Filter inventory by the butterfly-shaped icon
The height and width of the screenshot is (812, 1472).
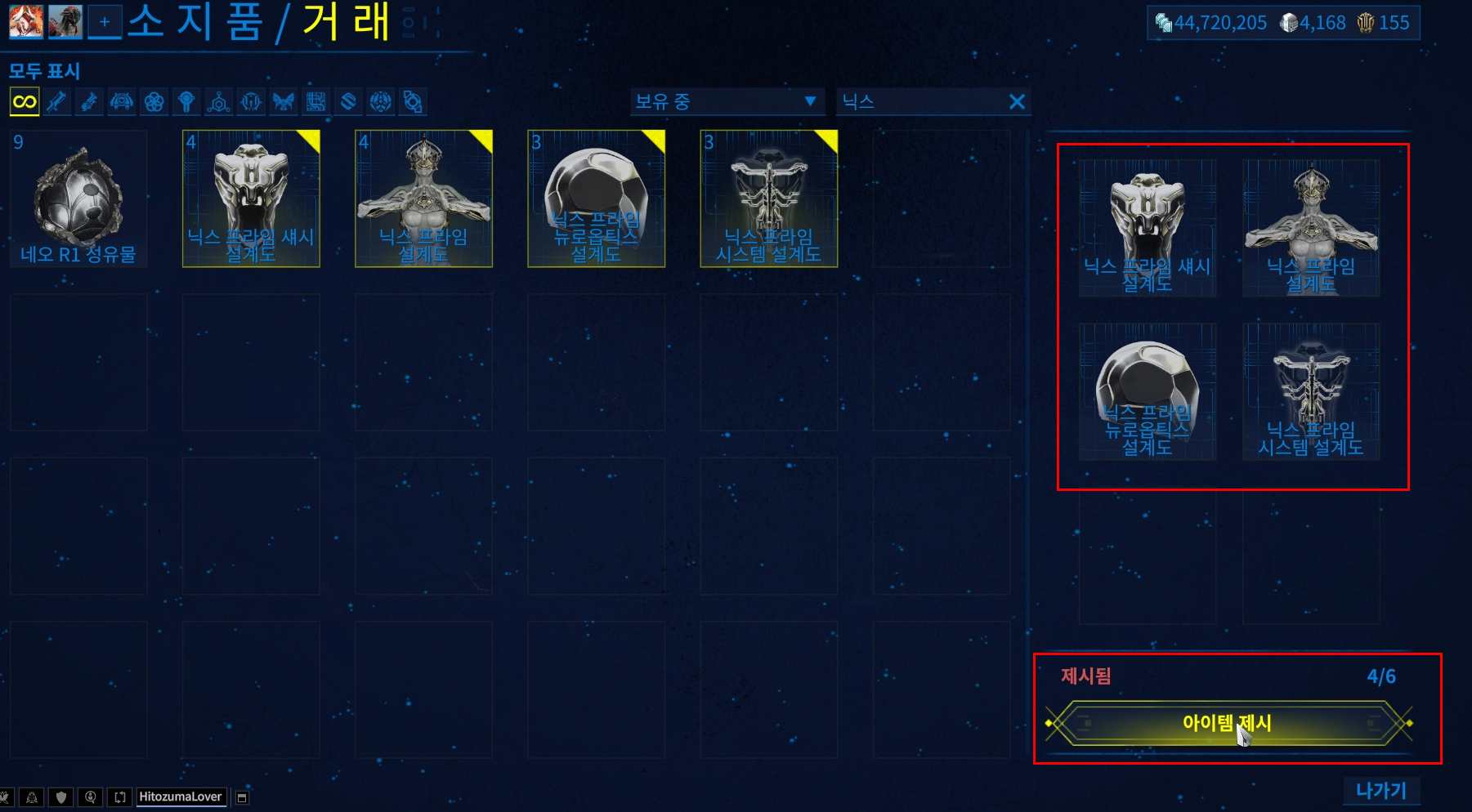[284, 102]
